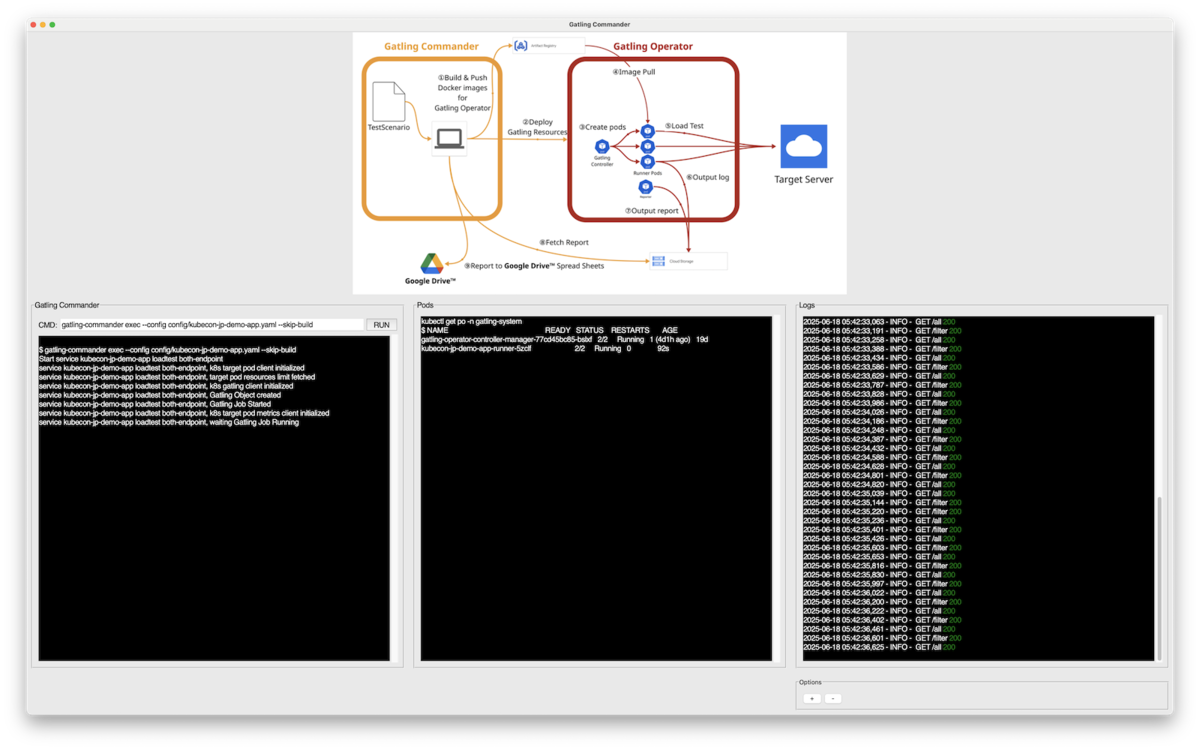Viewport: 1200px width, 750px height.
Task: Click the 'waiting Gatling Job Running' output line
Action: point(169,422)
